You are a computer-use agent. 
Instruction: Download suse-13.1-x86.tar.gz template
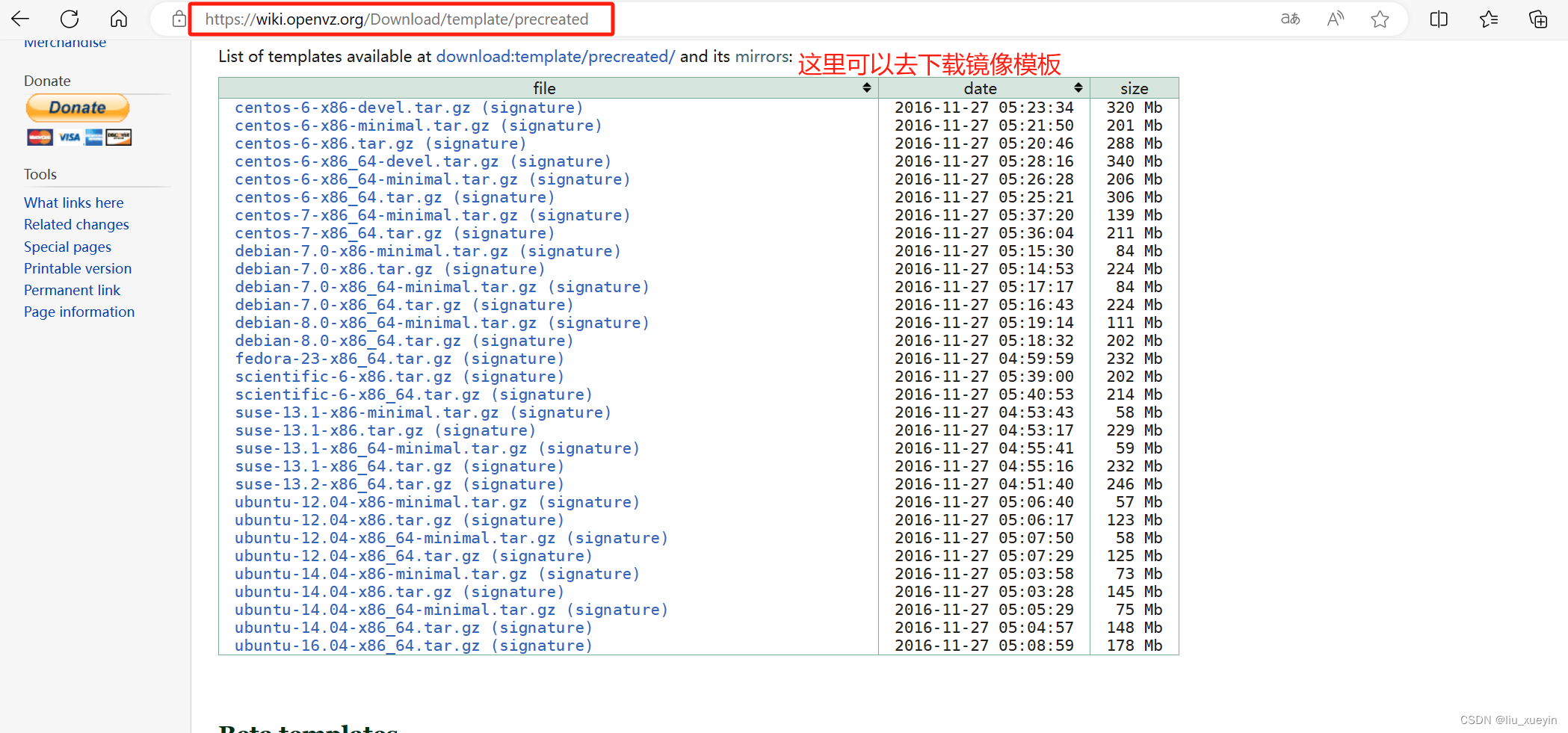point(329,430)
